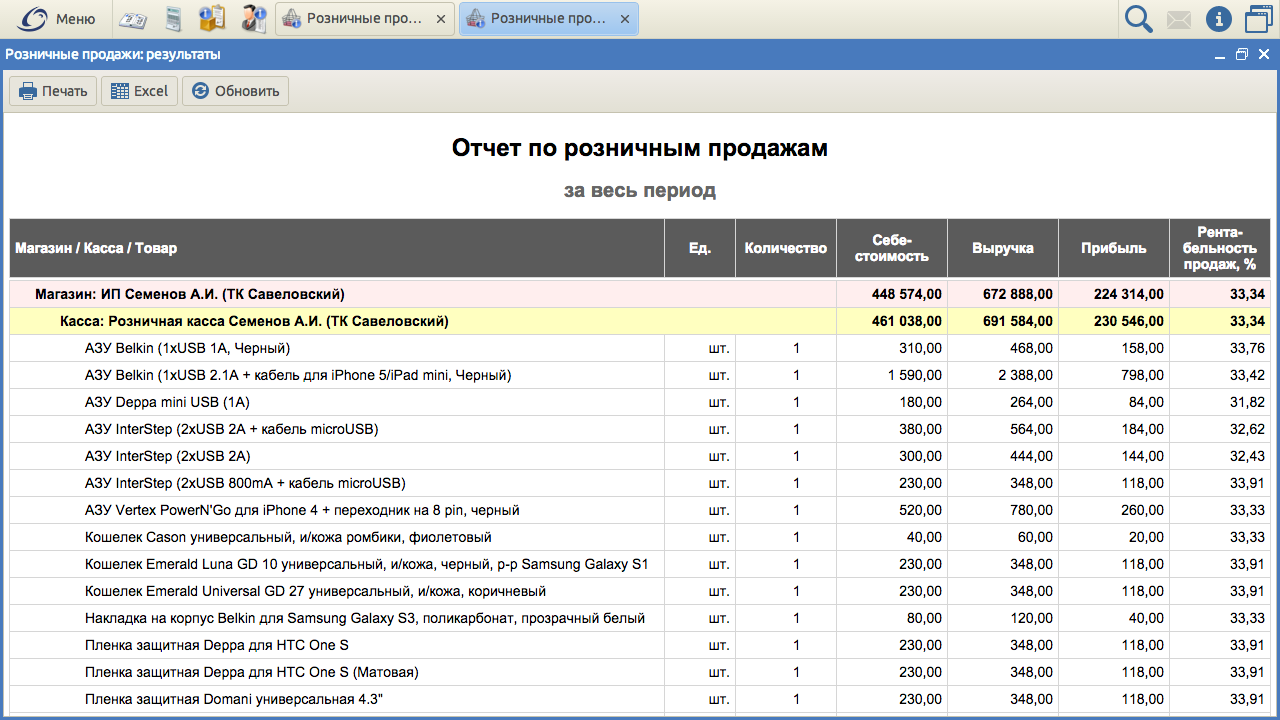Click the receipt document toolbar icon

[174, 19]
